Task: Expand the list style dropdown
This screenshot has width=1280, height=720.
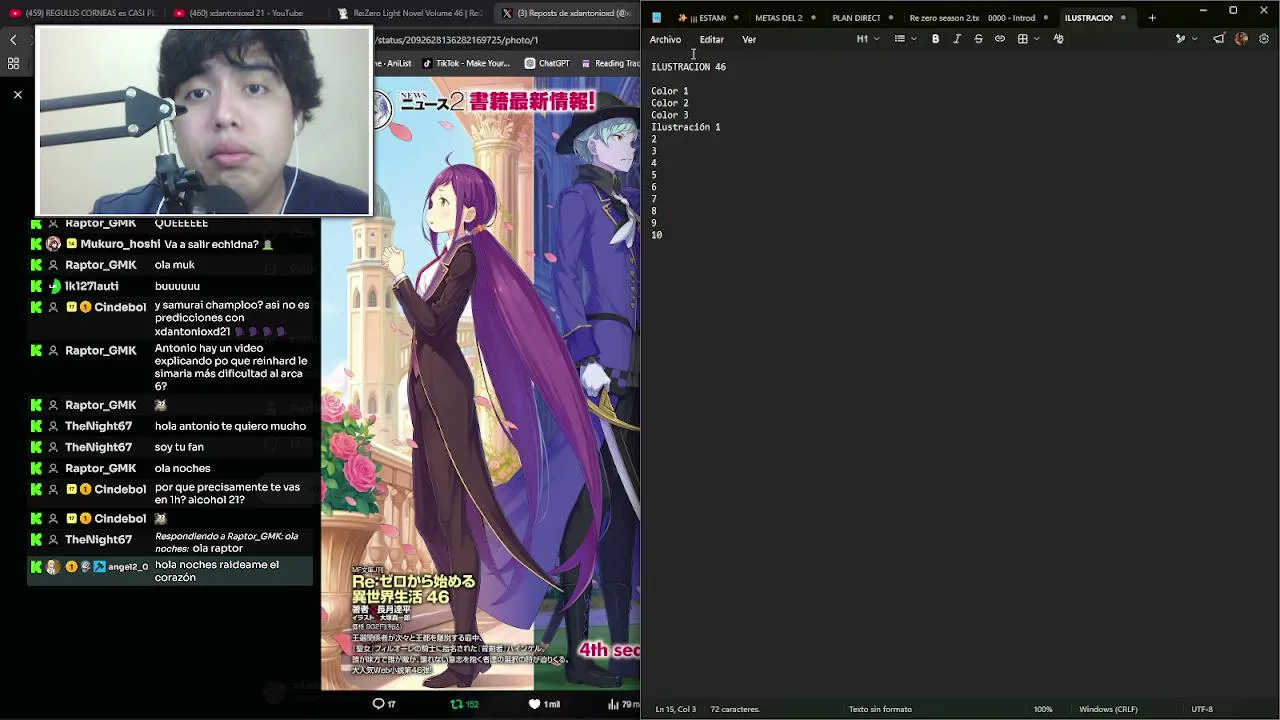Action: [x=906, y=39]
